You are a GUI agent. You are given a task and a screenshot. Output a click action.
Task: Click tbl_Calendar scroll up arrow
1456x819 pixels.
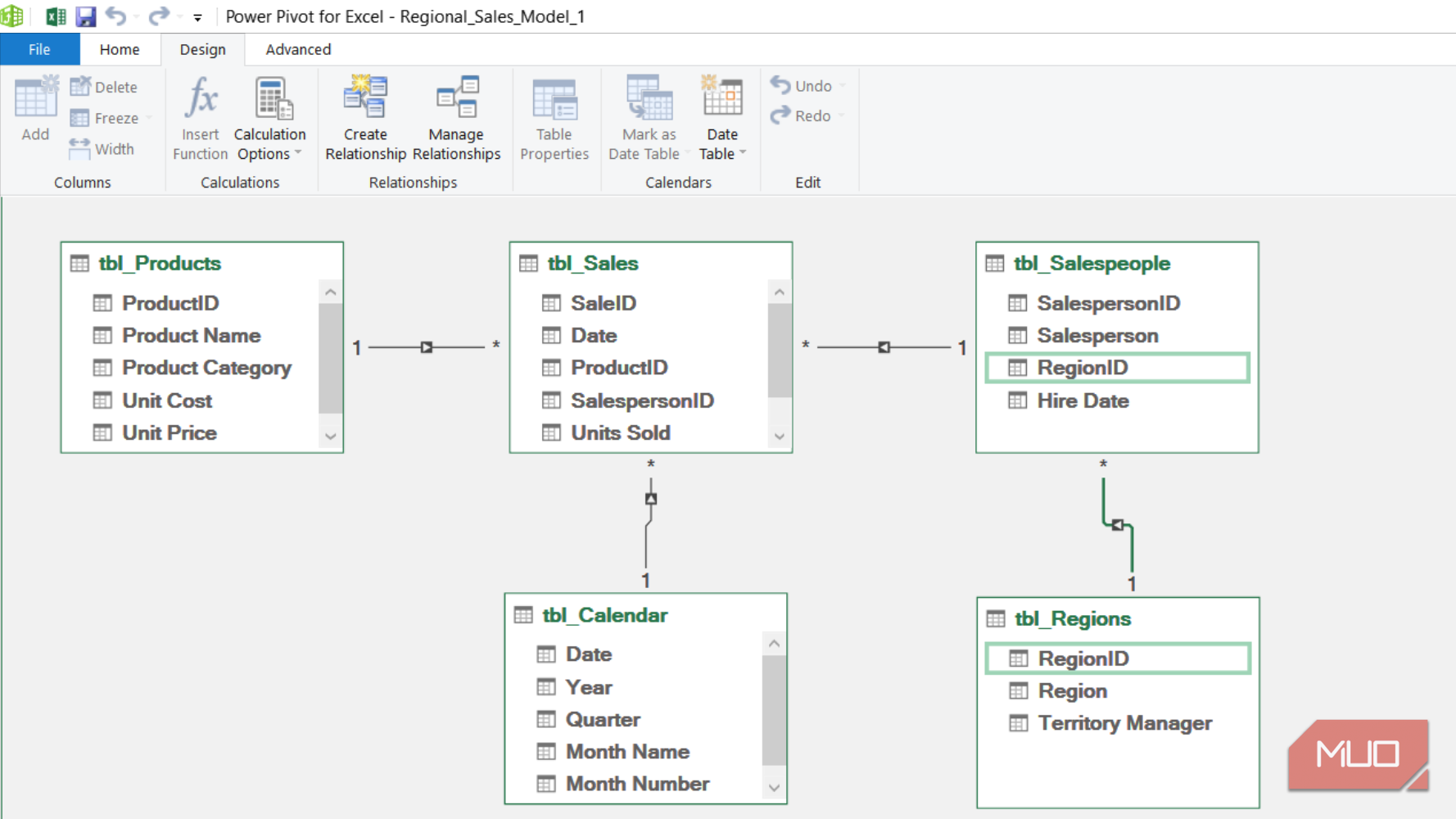774,644
